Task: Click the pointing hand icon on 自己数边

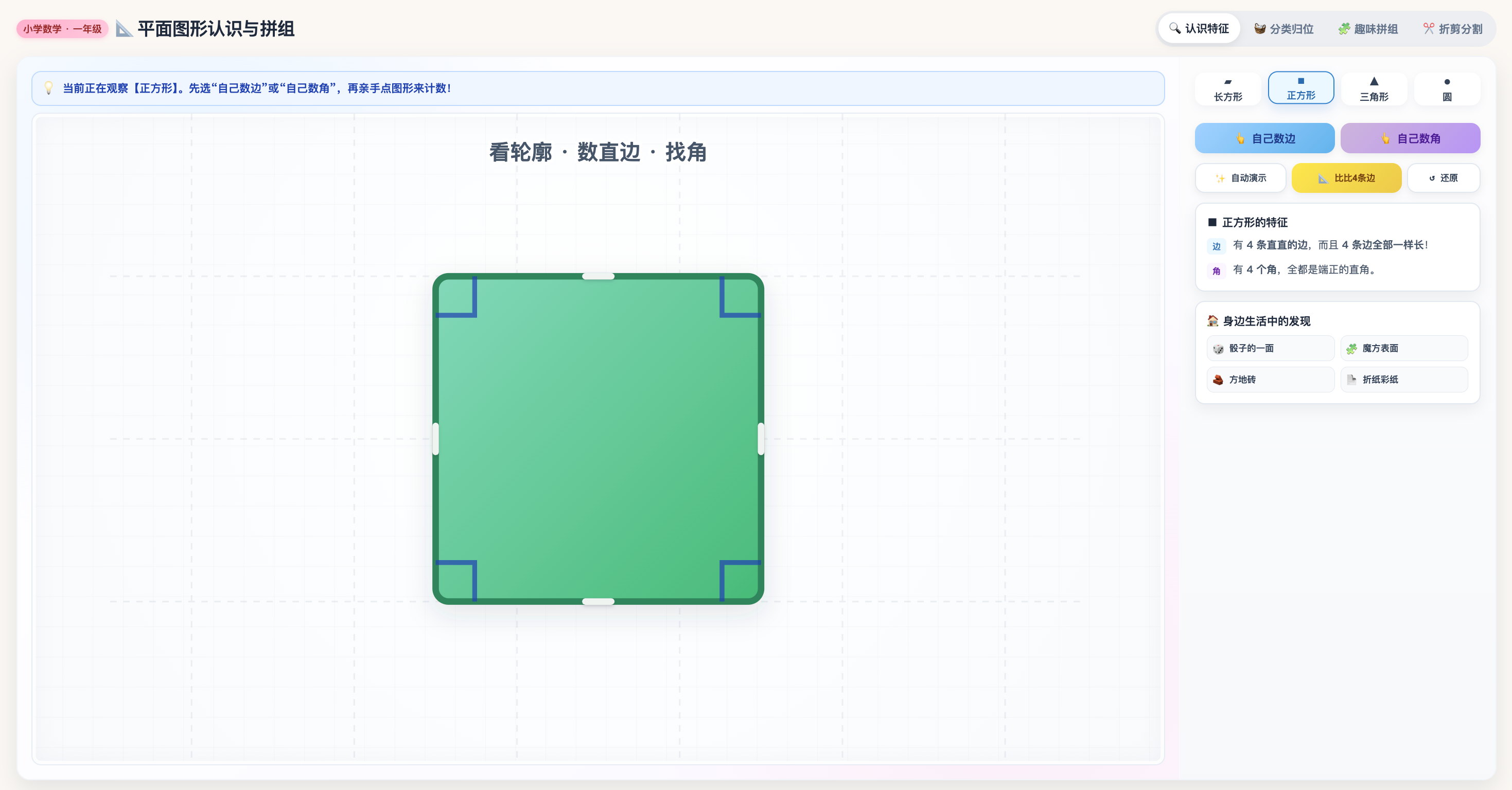Action: coord(1240,138)
